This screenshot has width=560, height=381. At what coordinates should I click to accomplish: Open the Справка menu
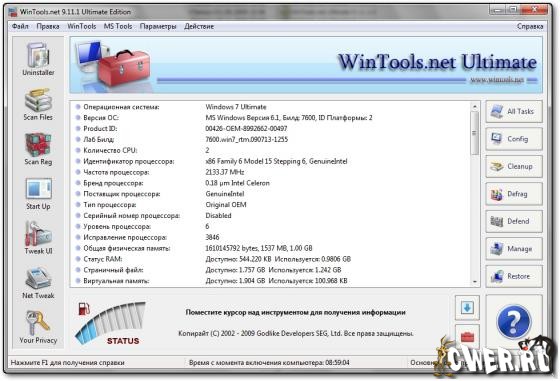[530, 26]
